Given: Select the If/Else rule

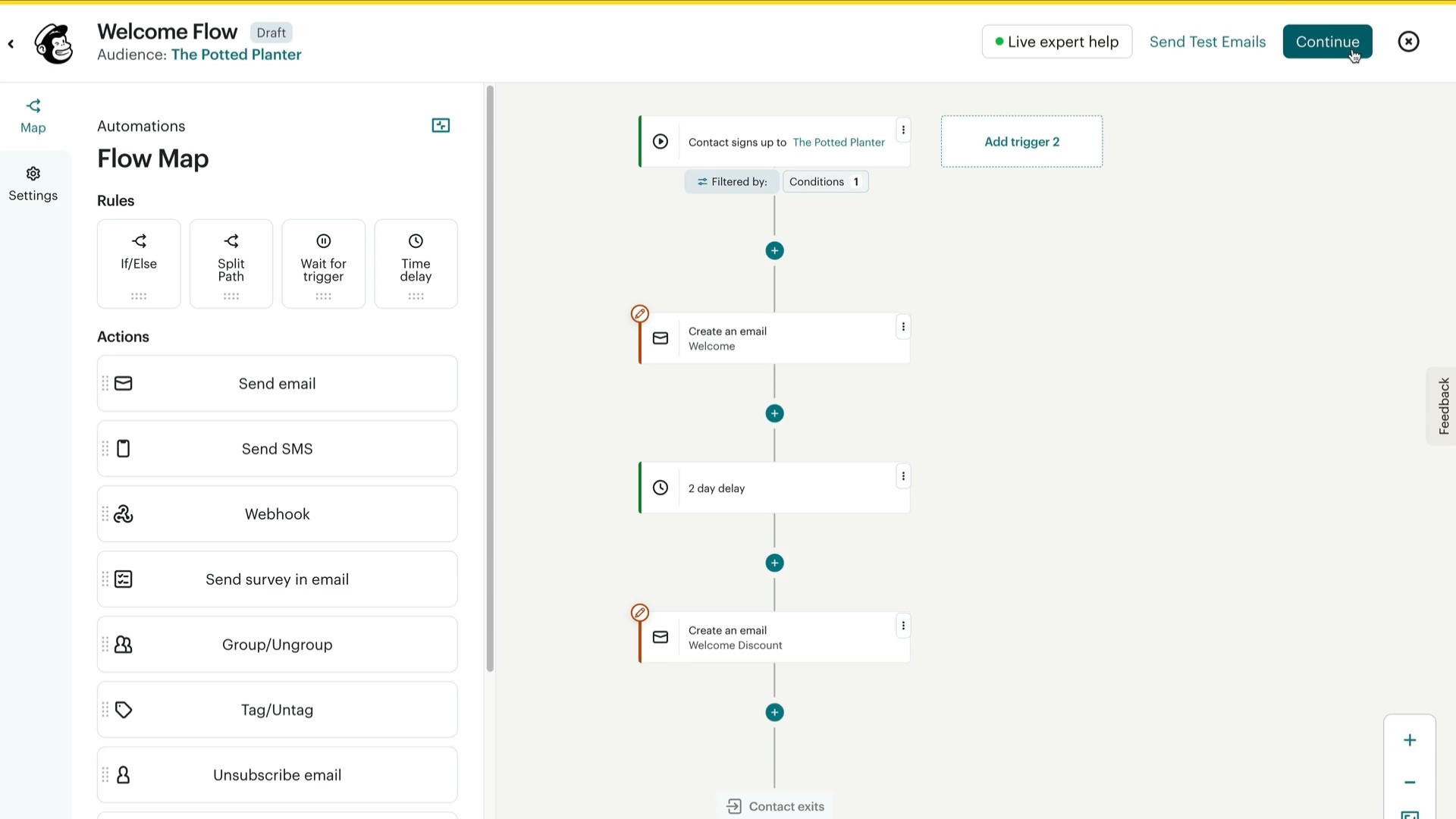Looking at the screenshot, I should tap(138, 263).
